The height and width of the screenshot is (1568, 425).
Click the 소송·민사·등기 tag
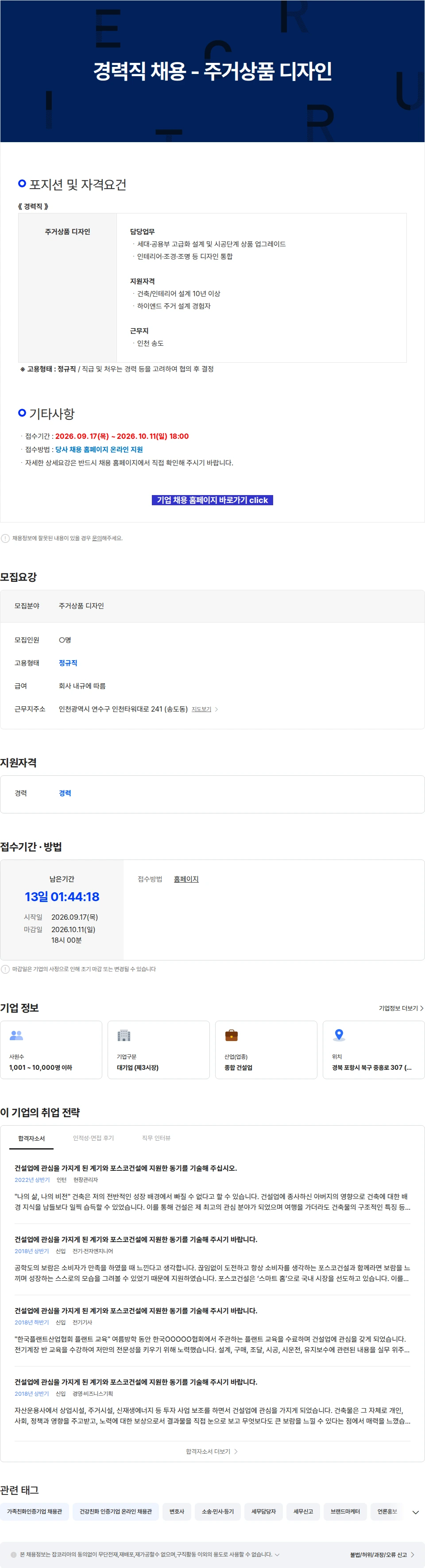(x=218, y=1511)
